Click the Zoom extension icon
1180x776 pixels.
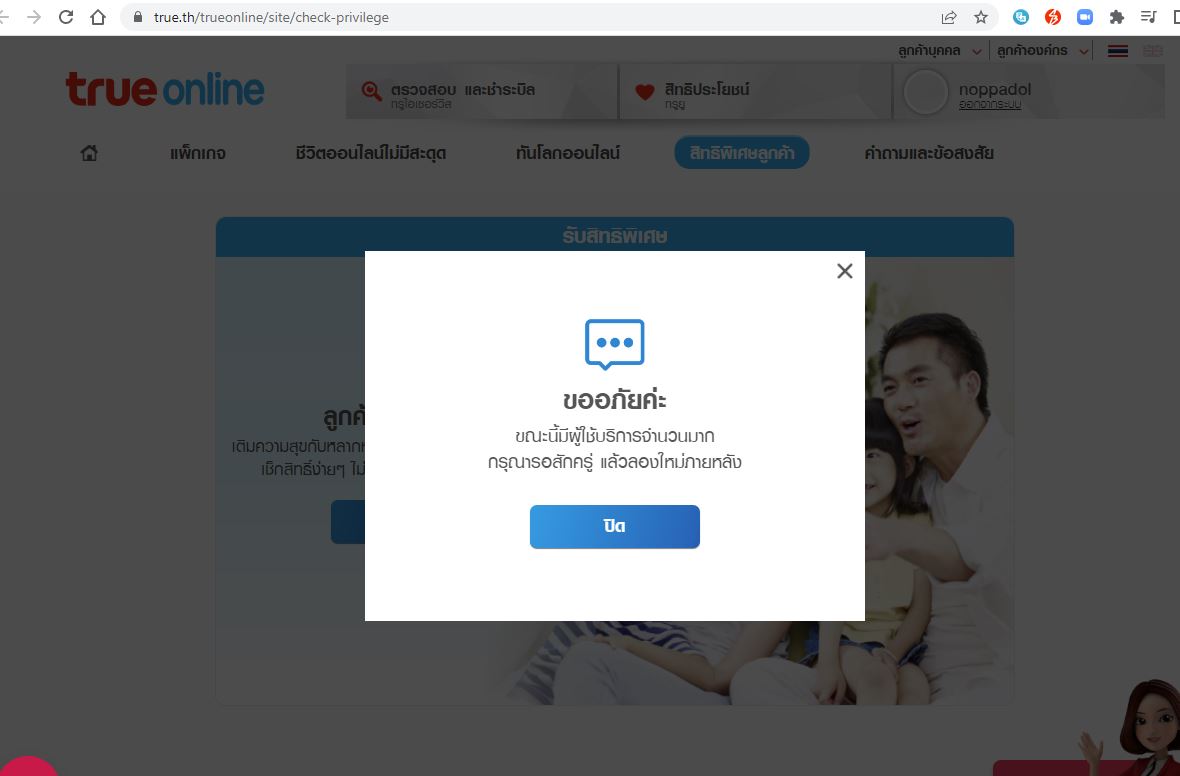coord(1084,17)
